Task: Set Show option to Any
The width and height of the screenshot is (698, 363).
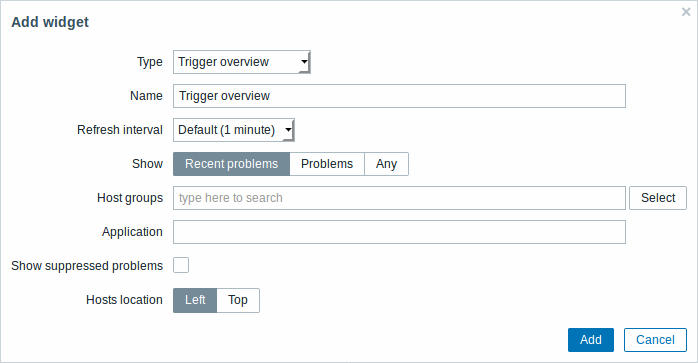Action: pyautogui.click(x=386, y=164)
